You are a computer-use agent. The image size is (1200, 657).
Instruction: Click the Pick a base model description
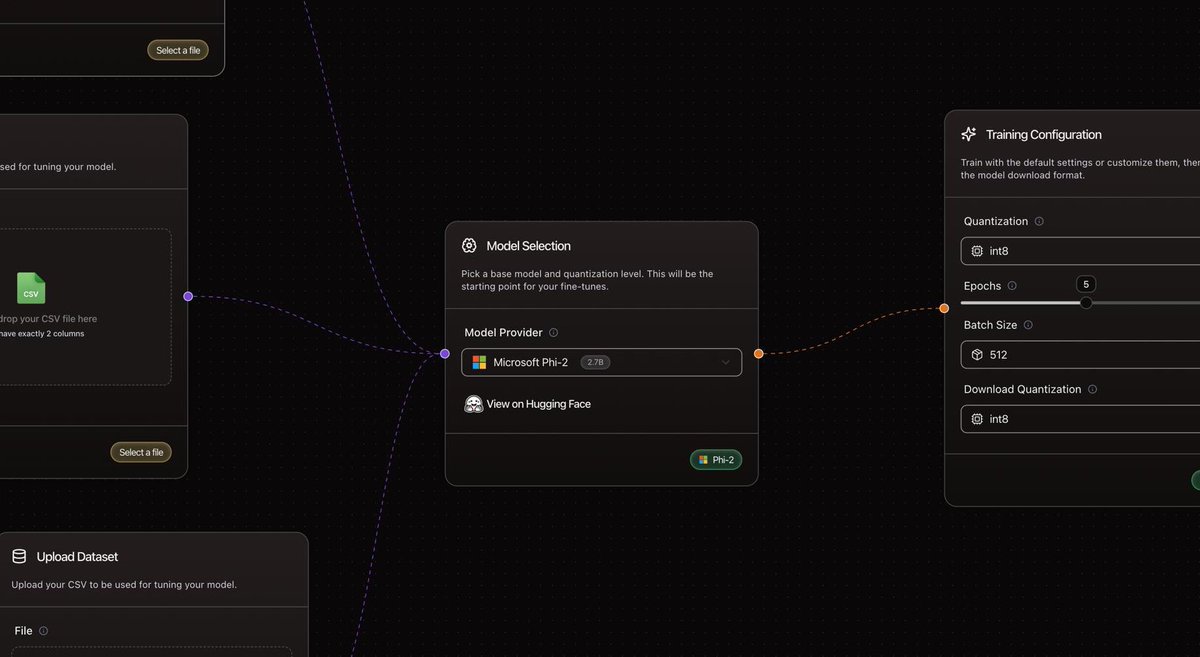587,280
